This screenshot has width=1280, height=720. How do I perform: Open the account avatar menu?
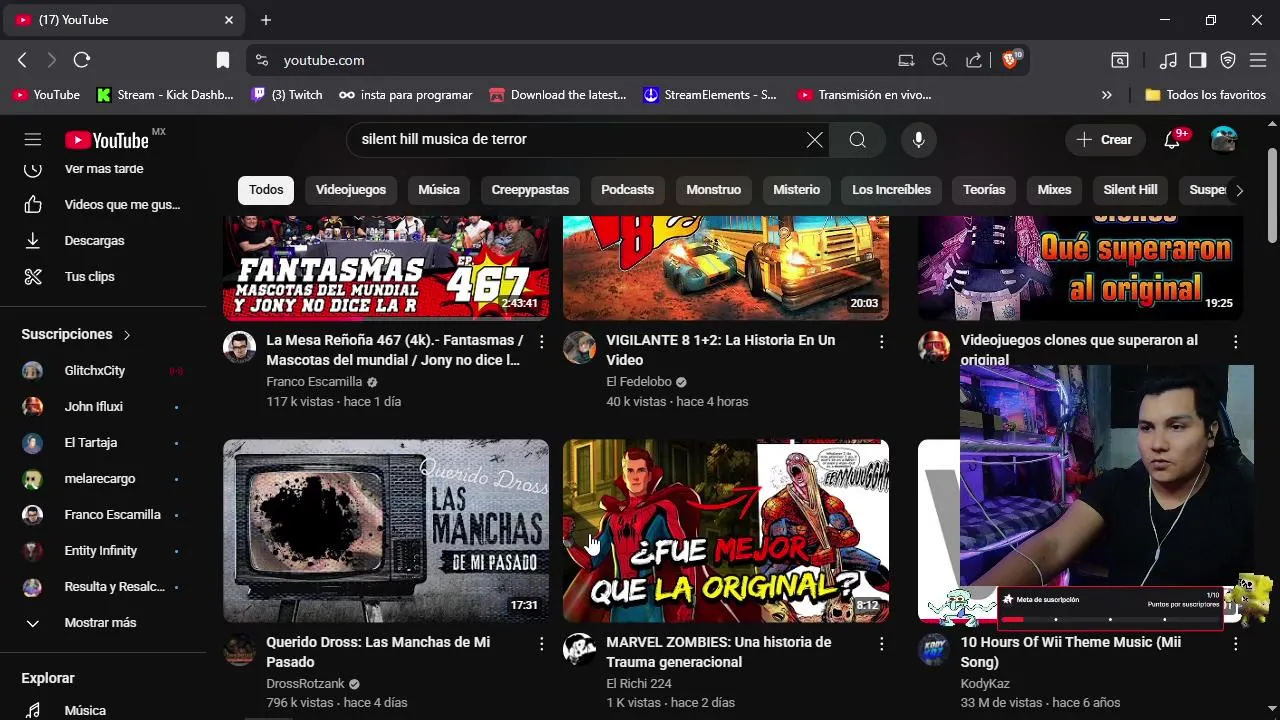[1224, 140]
